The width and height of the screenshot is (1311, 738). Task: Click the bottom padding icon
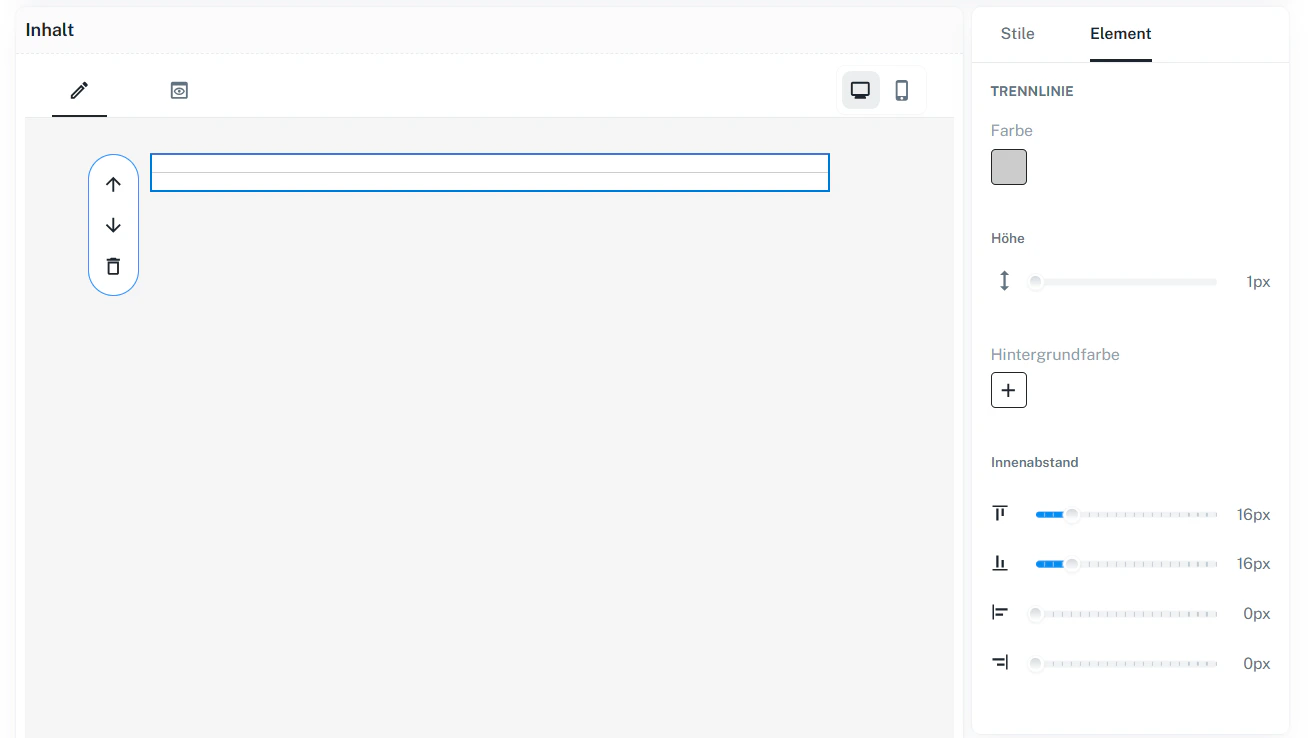1000,563
